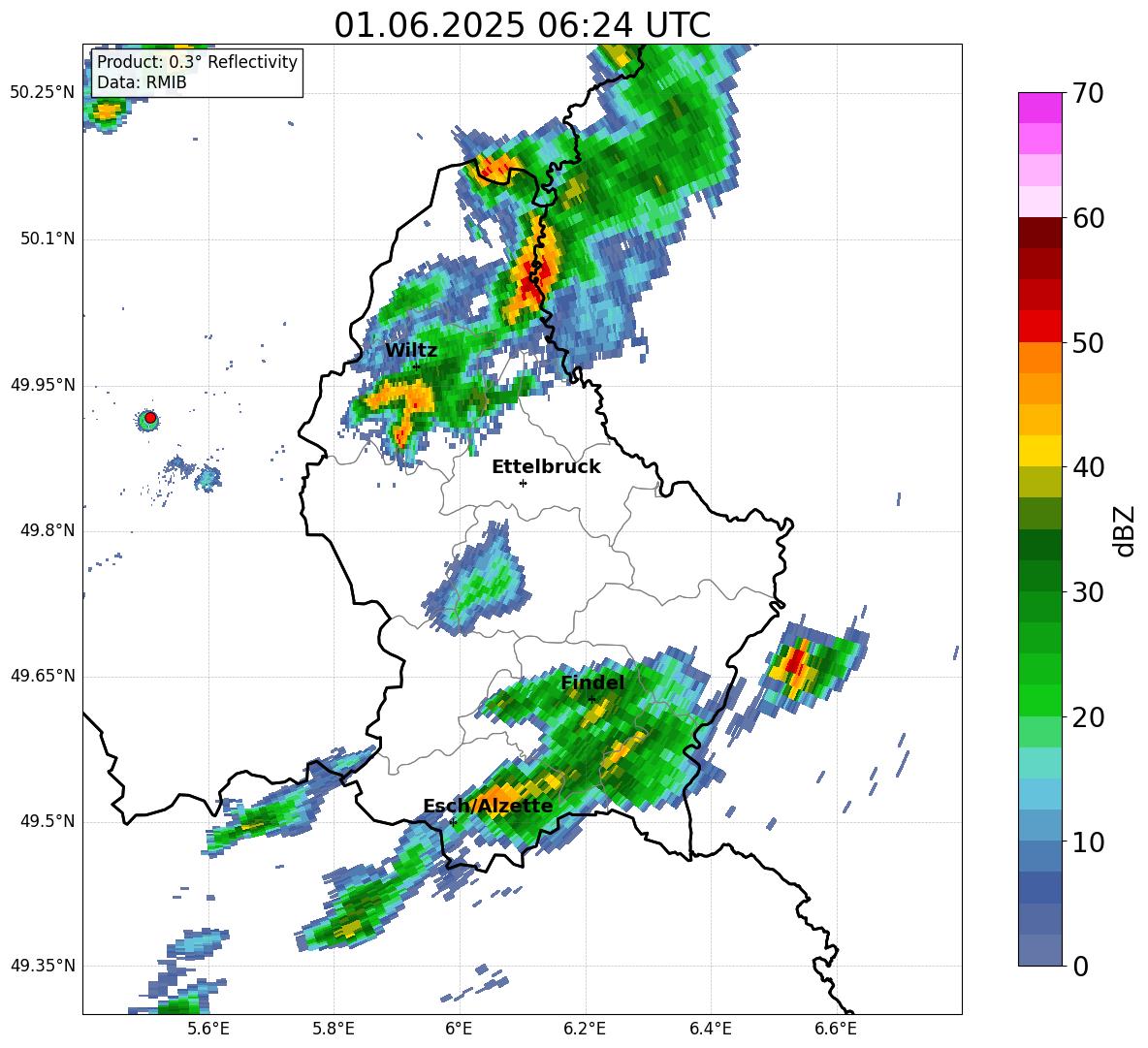1148x1048 pixels.
Task: Click the Ettelbruck city label
Action: (546, 466)
